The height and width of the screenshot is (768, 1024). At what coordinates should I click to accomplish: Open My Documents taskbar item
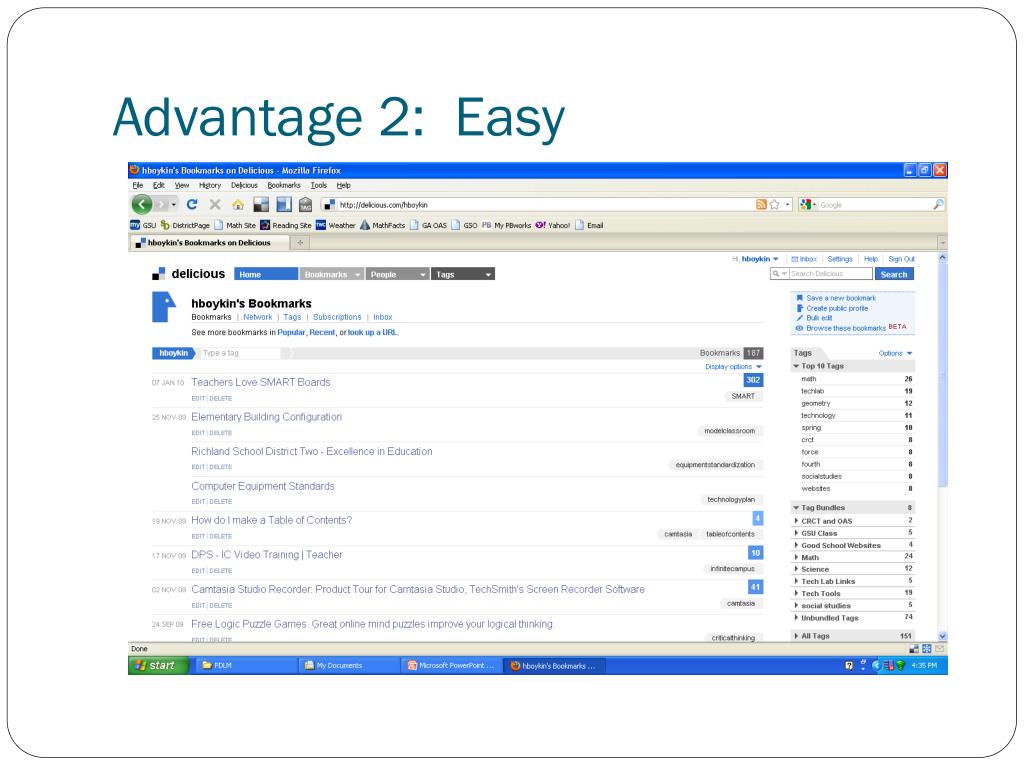pos(347,665)
